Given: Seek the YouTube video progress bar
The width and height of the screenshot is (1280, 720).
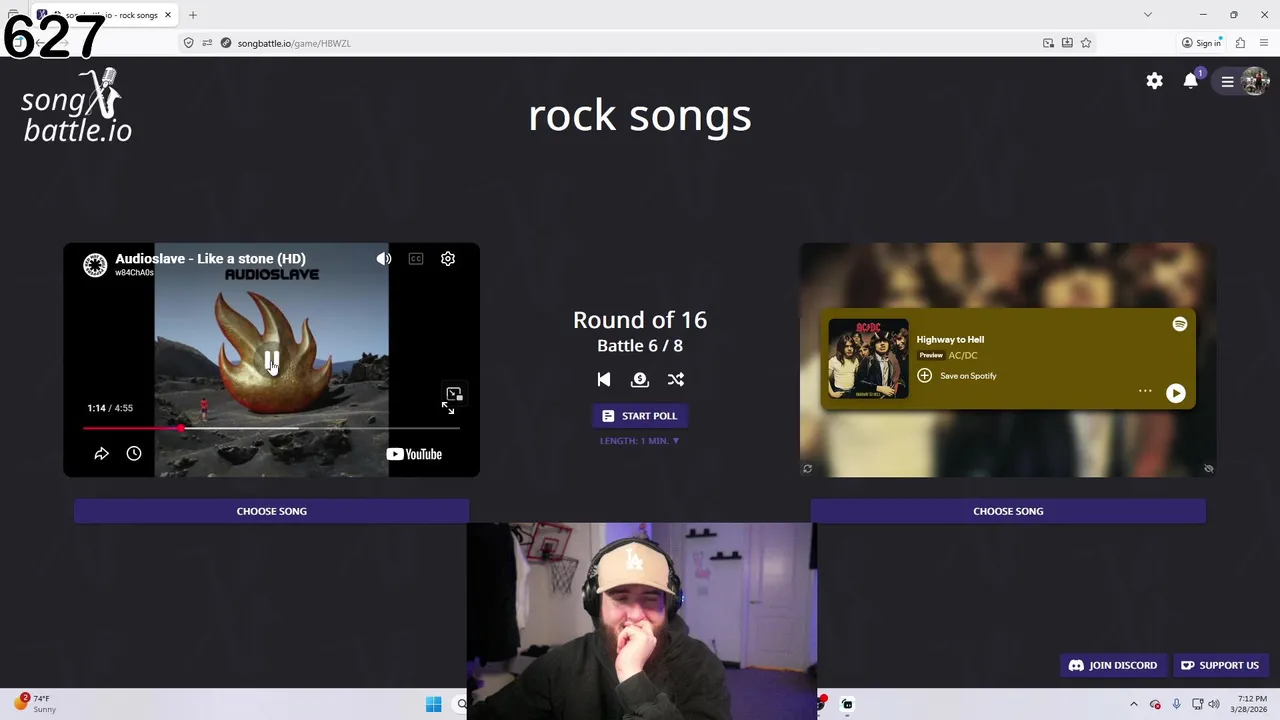Looking at the screenshot, I should point(271,428).
